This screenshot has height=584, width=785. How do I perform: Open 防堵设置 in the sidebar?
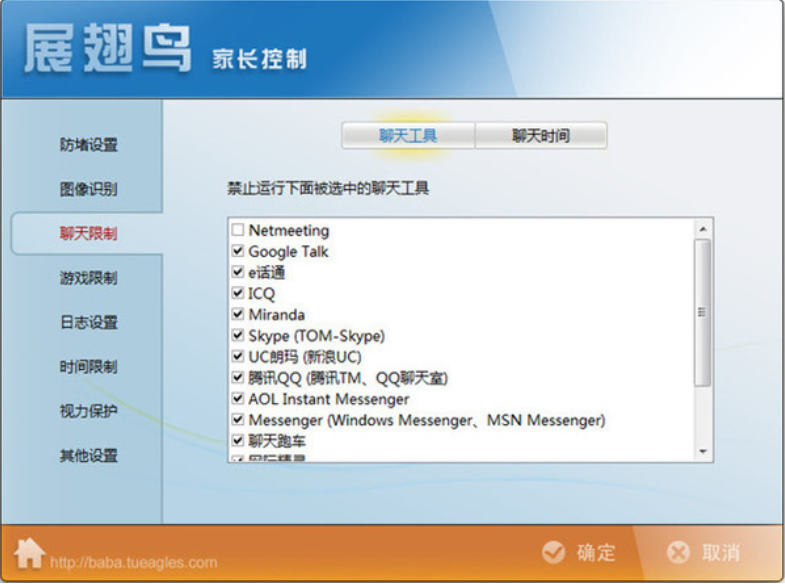tap(88, 145)
